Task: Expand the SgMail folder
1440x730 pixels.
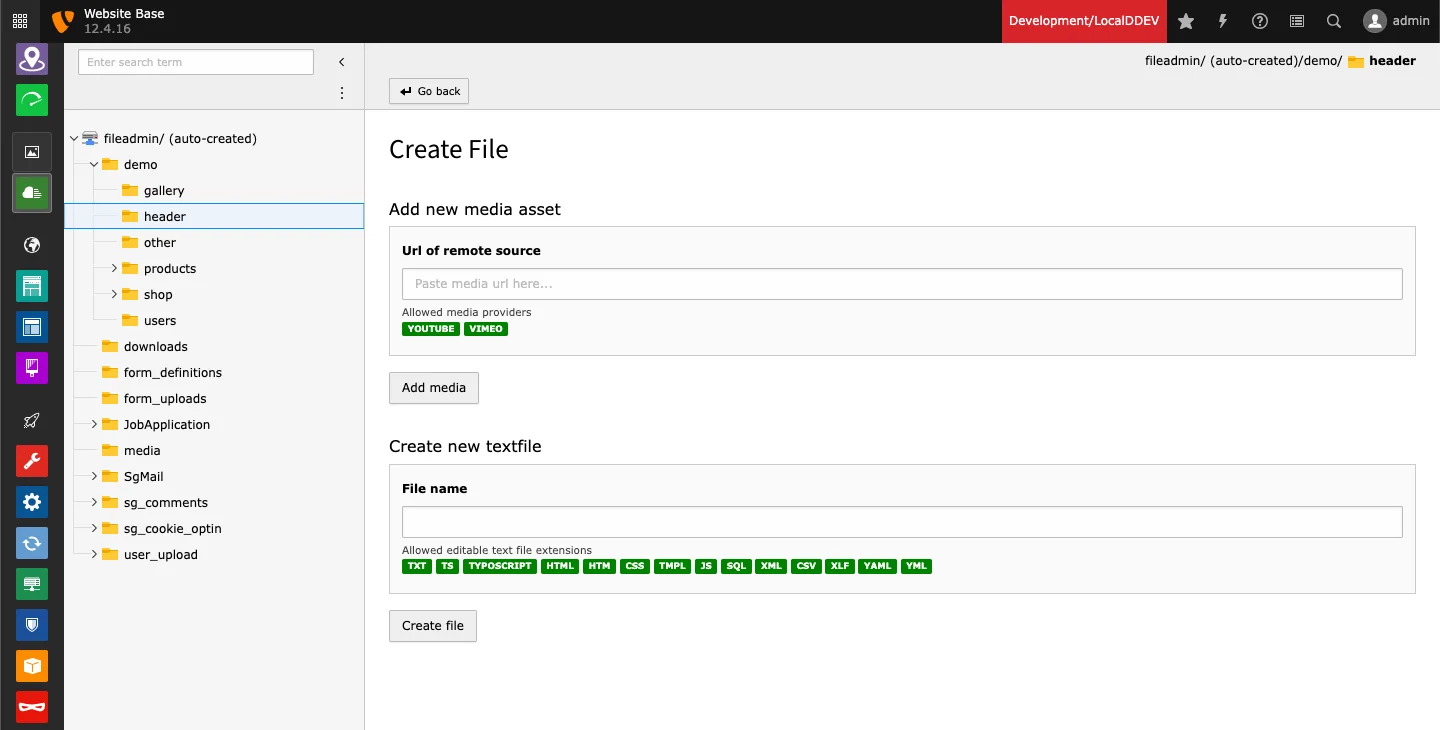Action: [x=94, y=476]
